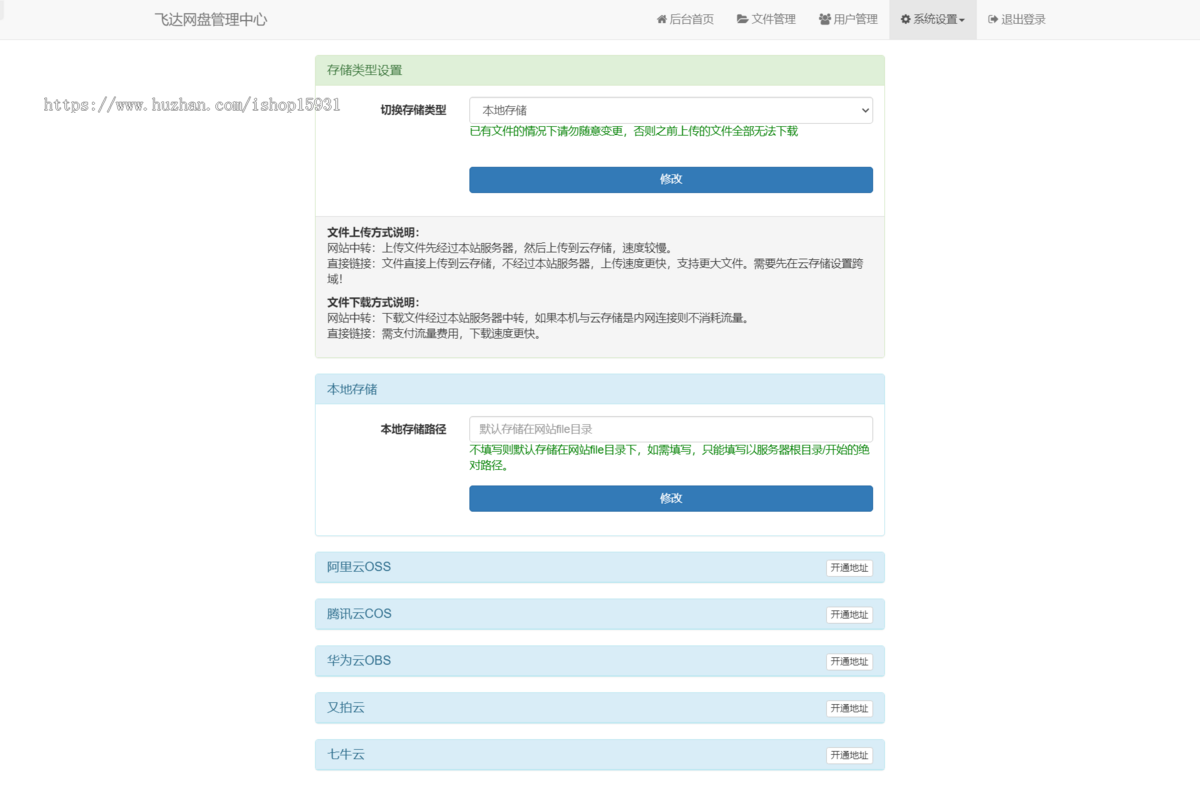The width and height of the screenshot is (1200, 786).
Task: Click 修改 button under 本地存储路径
Action: [670, 498]
